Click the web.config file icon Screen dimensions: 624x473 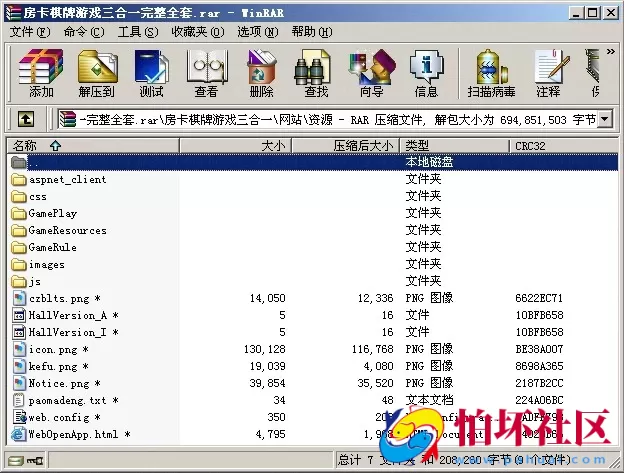[x=19, y=417]
